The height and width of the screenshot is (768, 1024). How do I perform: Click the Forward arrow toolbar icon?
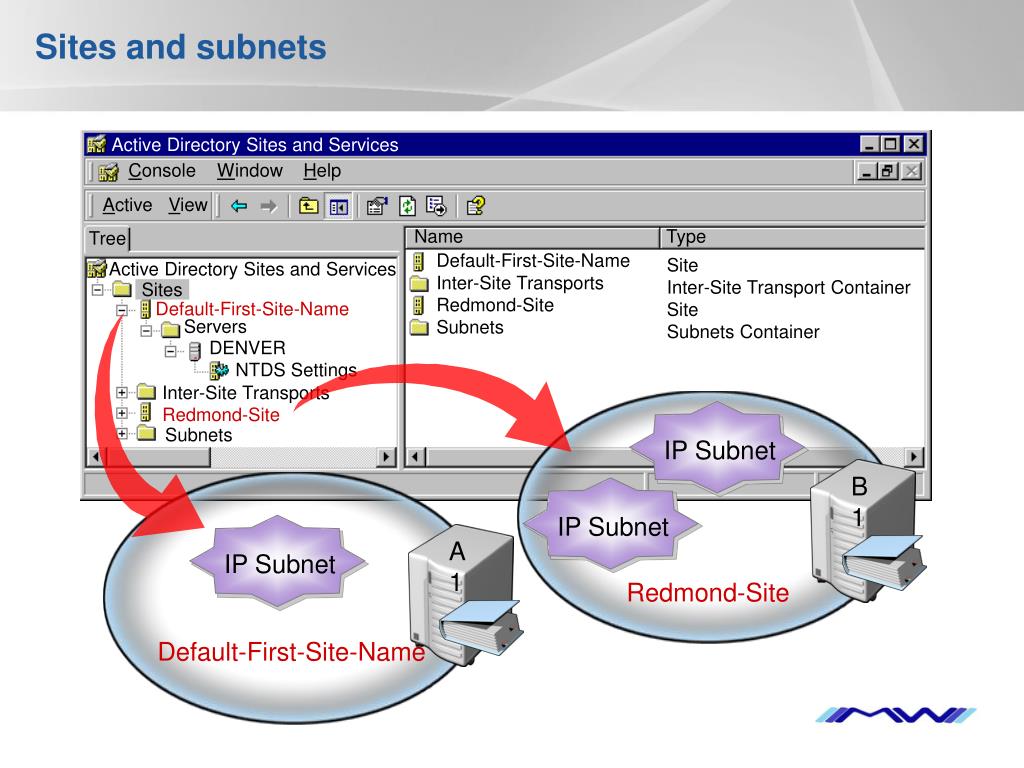(268, 206)
